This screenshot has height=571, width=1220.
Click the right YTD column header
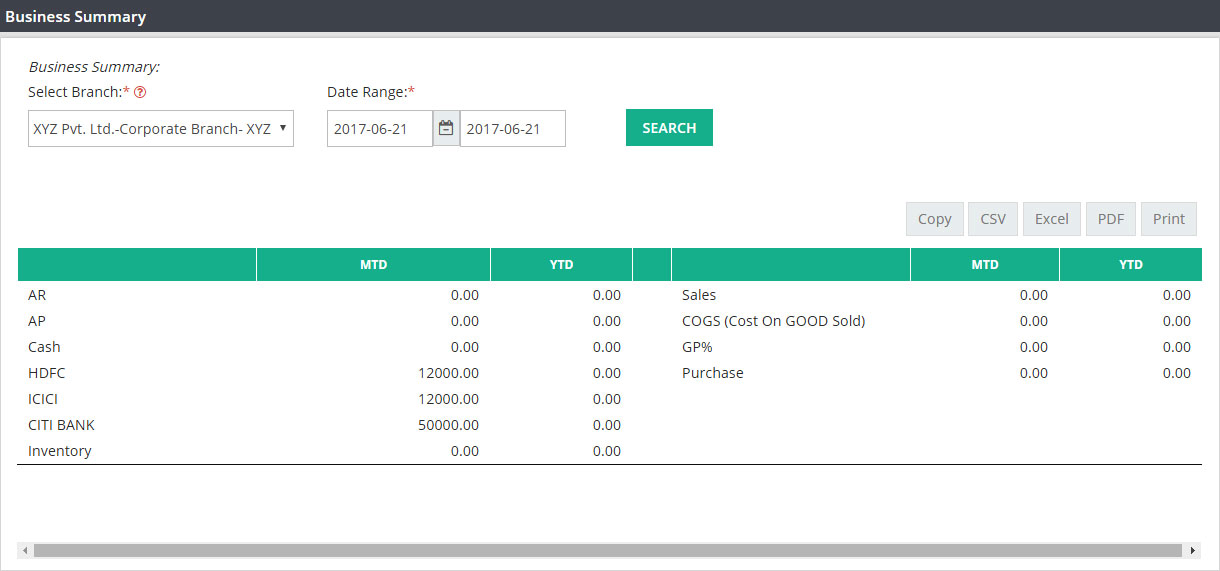[1131, 265]
